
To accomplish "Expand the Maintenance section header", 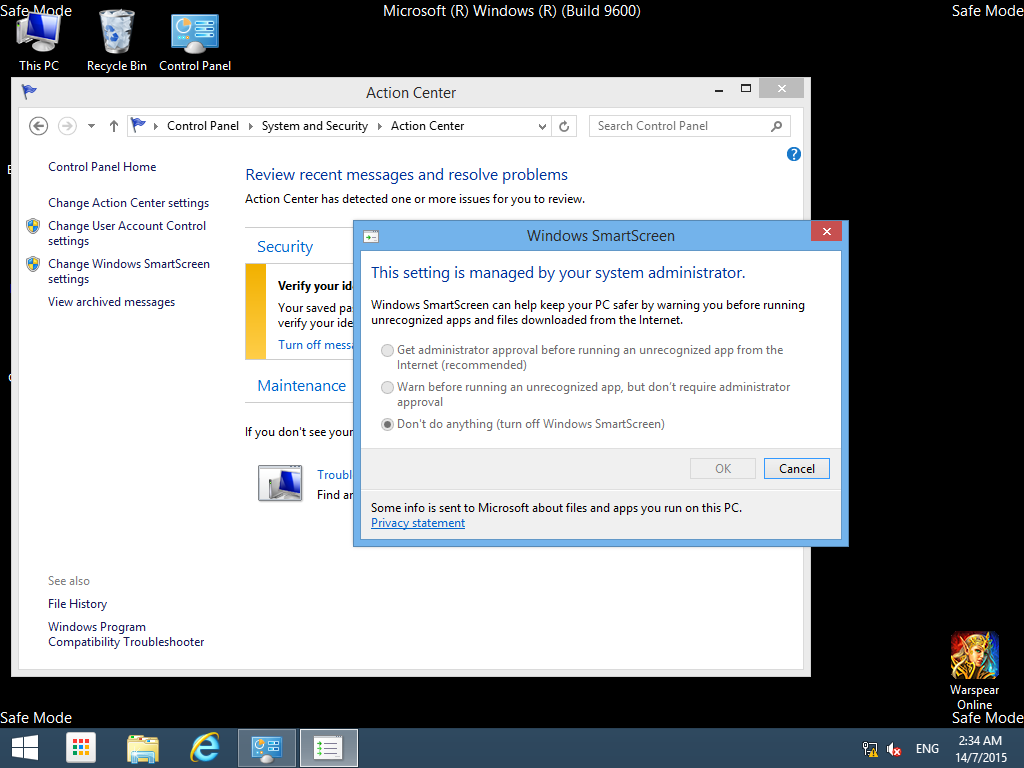I will (301, 385).
